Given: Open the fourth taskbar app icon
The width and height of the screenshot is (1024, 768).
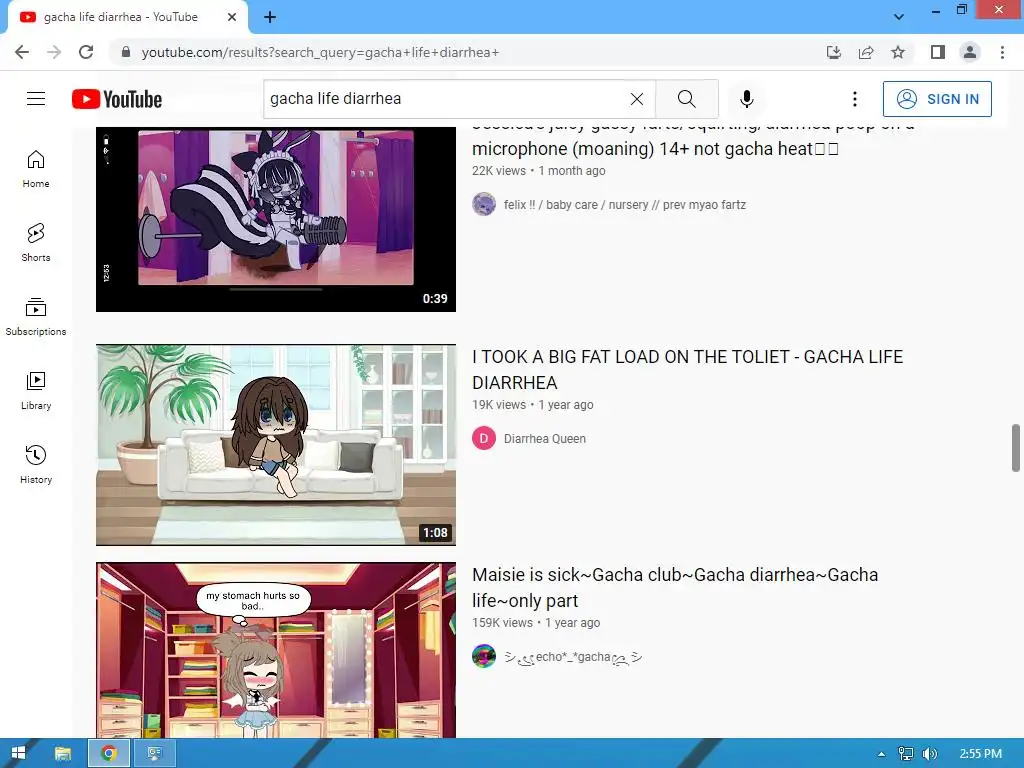Looking at the screenshot, I should tap(155, 753).
